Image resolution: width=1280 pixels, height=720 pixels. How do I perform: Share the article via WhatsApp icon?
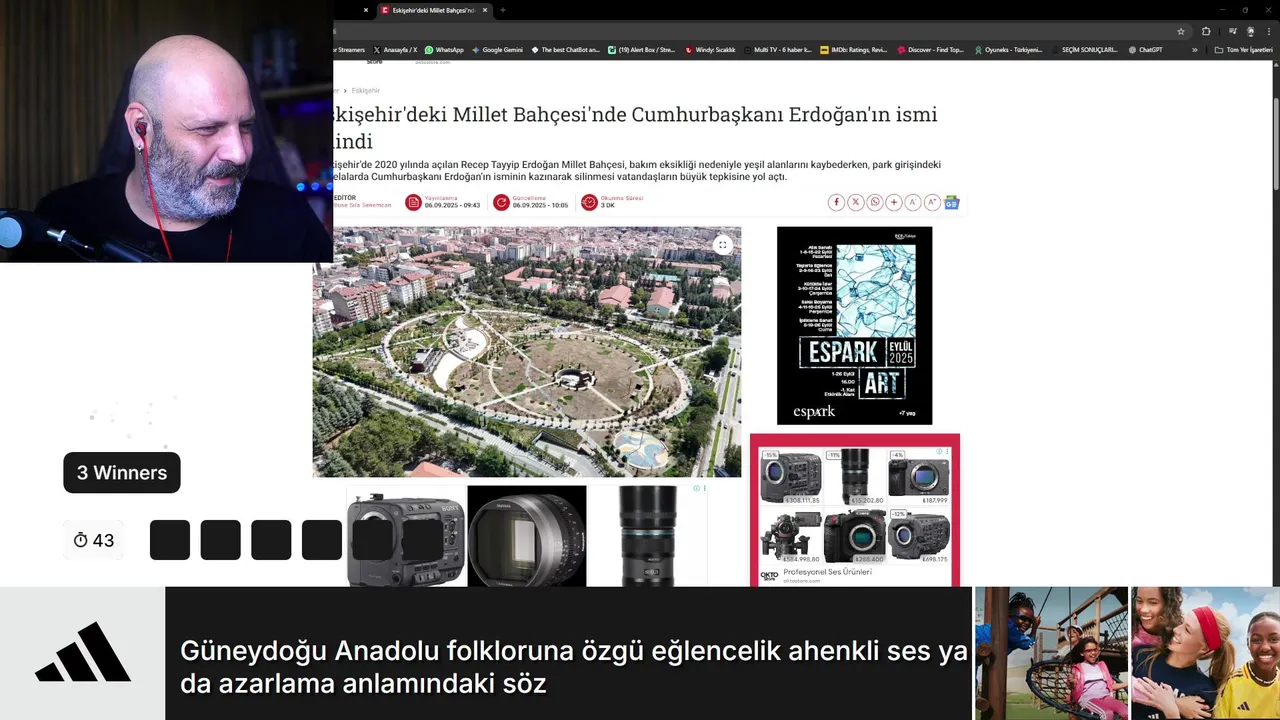(x=875, y=202)
